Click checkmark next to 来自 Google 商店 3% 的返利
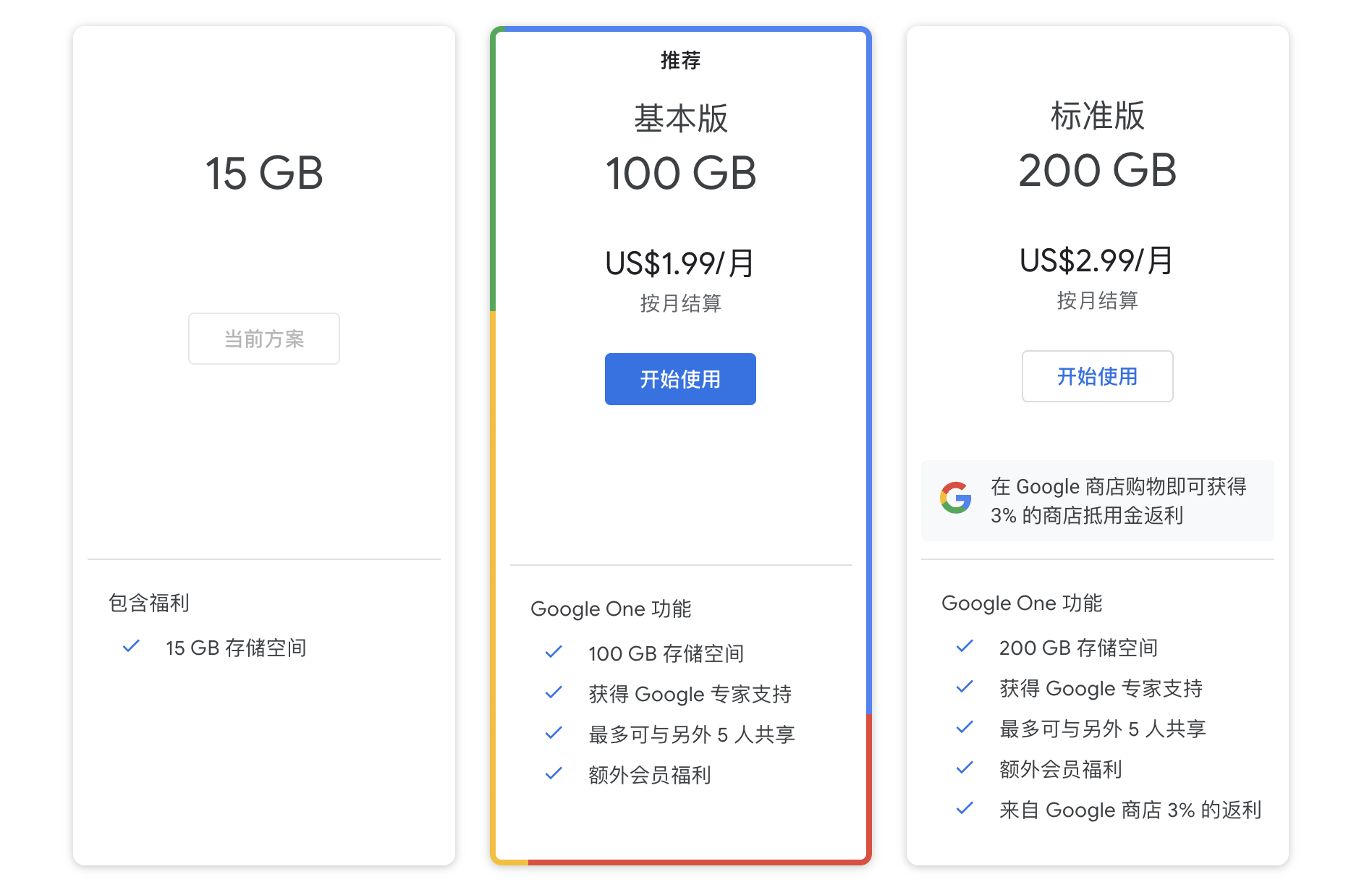Image resolution: width=1372 pixels, height=890 pixels. pyautogui.click(x=965, y=809)
